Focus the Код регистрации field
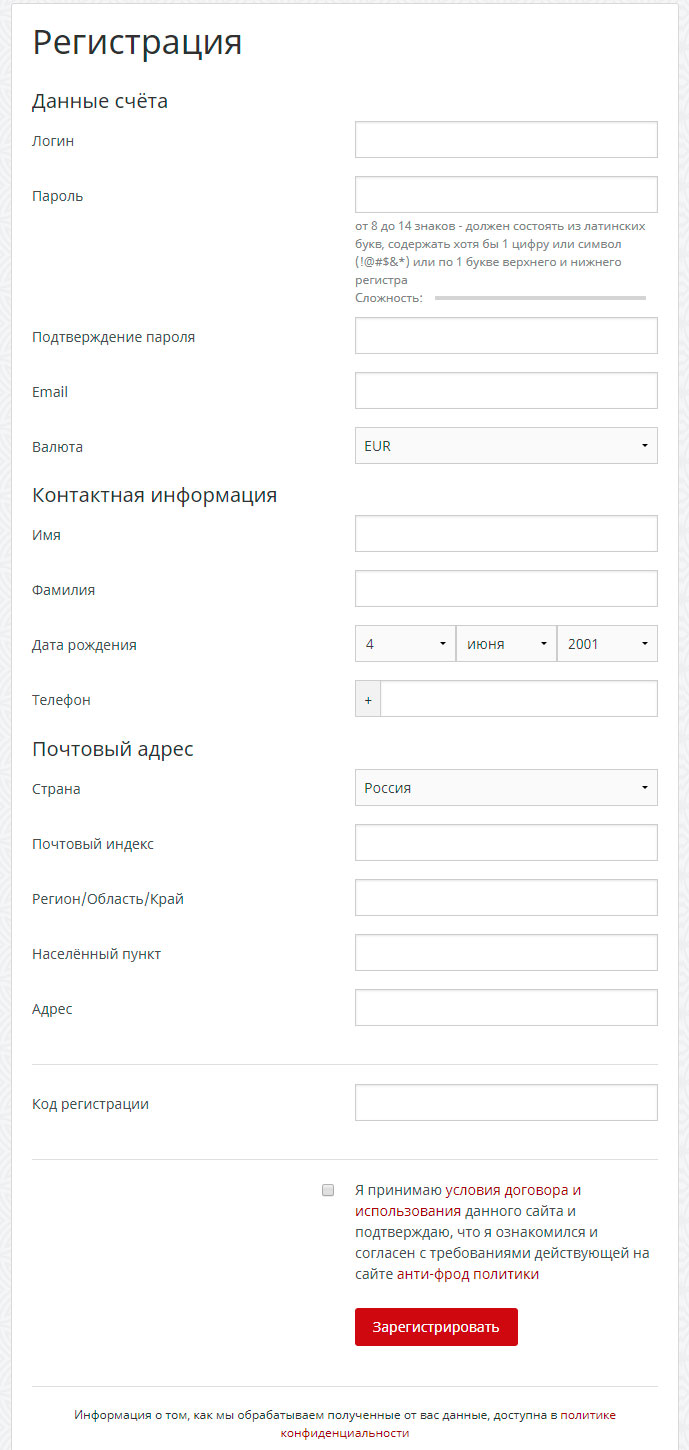689x1450 pixels. (x=506, y=1103)
